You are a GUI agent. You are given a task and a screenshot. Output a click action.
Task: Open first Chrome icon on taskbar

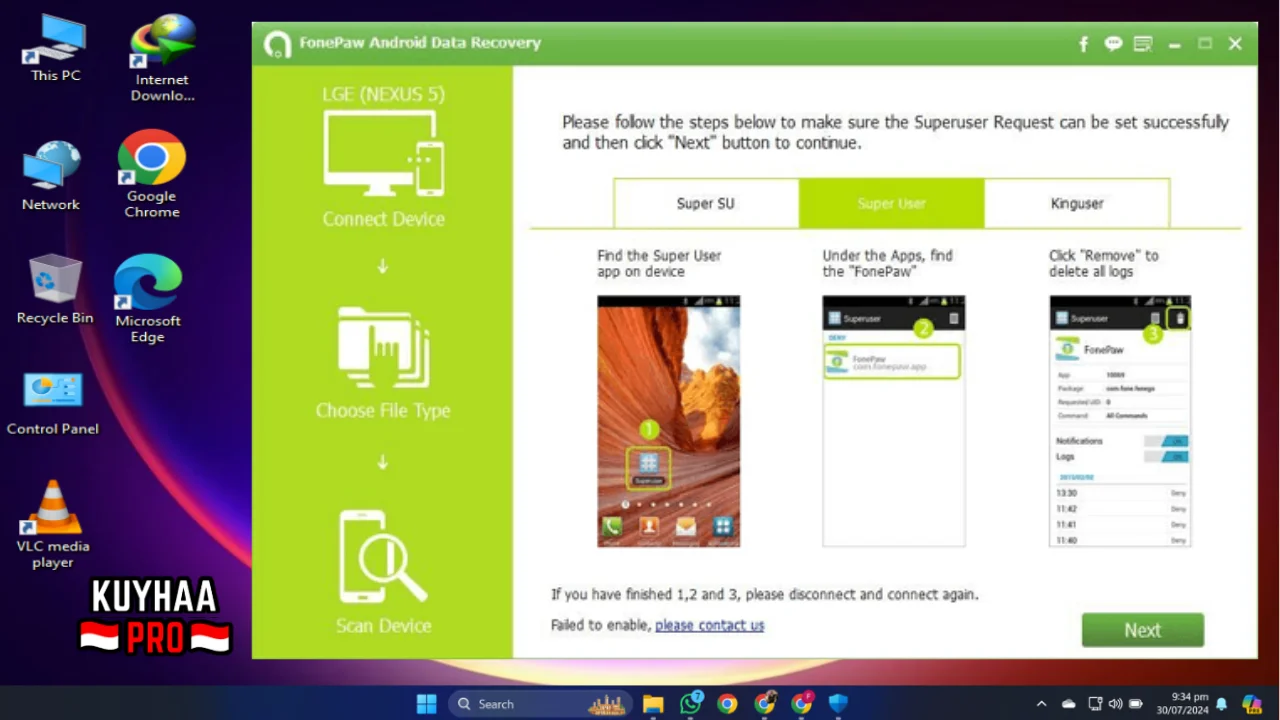click(x=727, y=704)
